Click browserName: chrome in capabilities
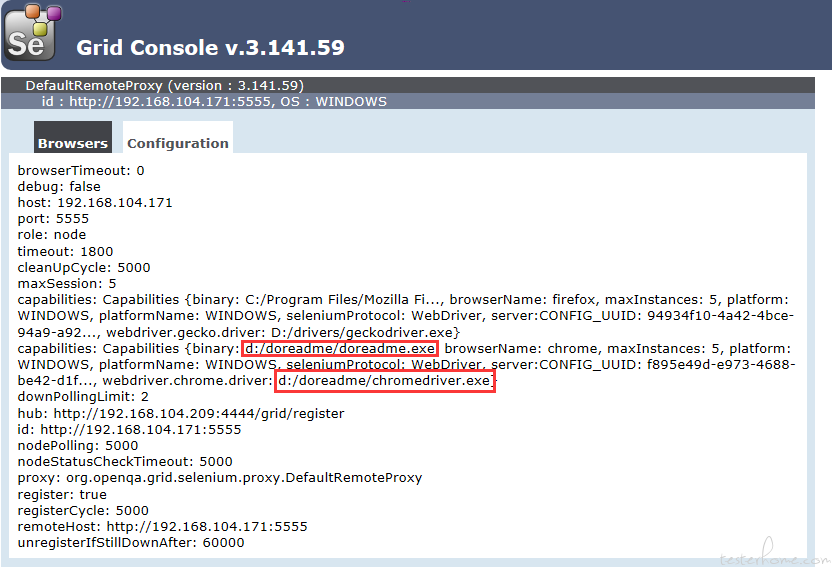832x577 pixels. [x=523, y=349]
